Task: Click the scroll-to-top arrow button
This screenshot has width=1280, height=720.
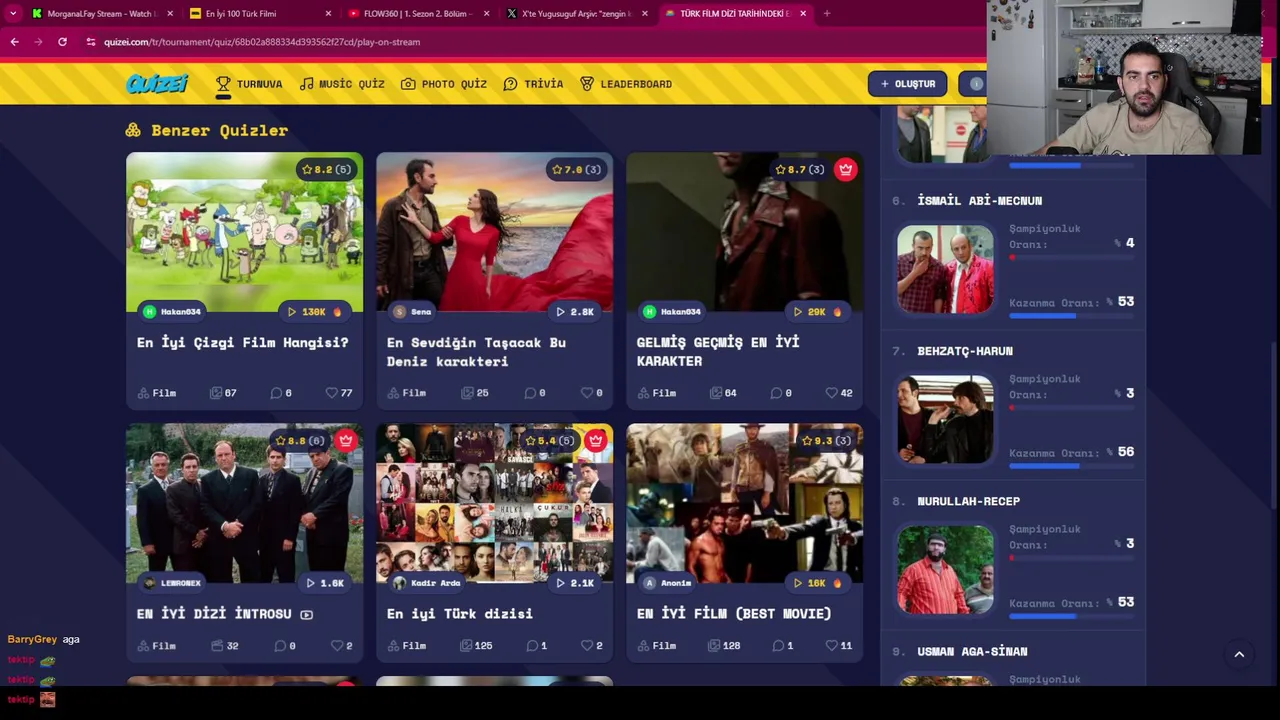Action: 1239,654
